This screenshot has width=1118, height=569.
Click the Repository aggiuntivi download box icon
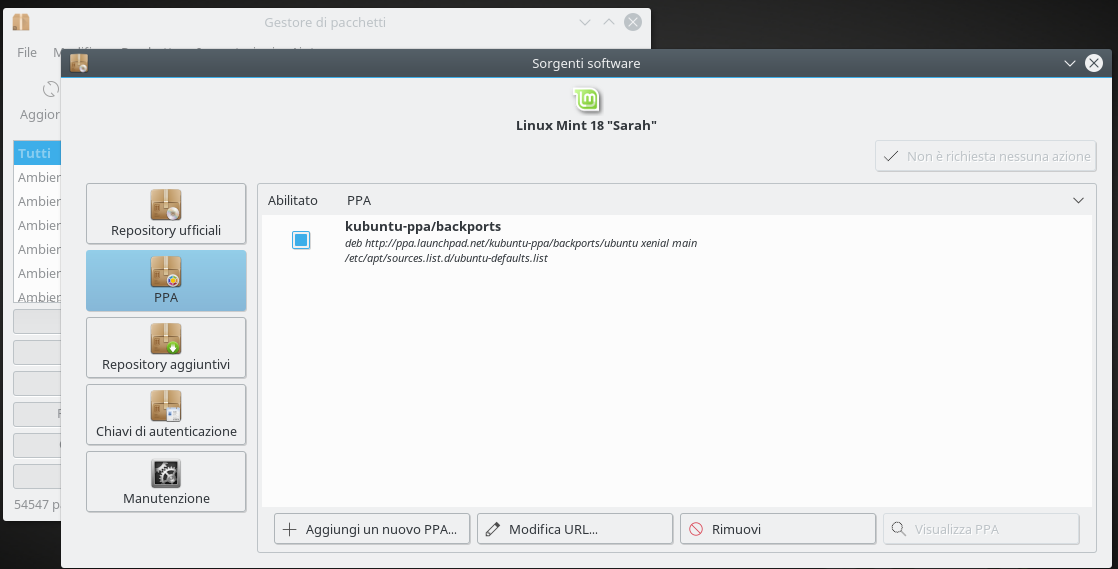tap(166, 339)
